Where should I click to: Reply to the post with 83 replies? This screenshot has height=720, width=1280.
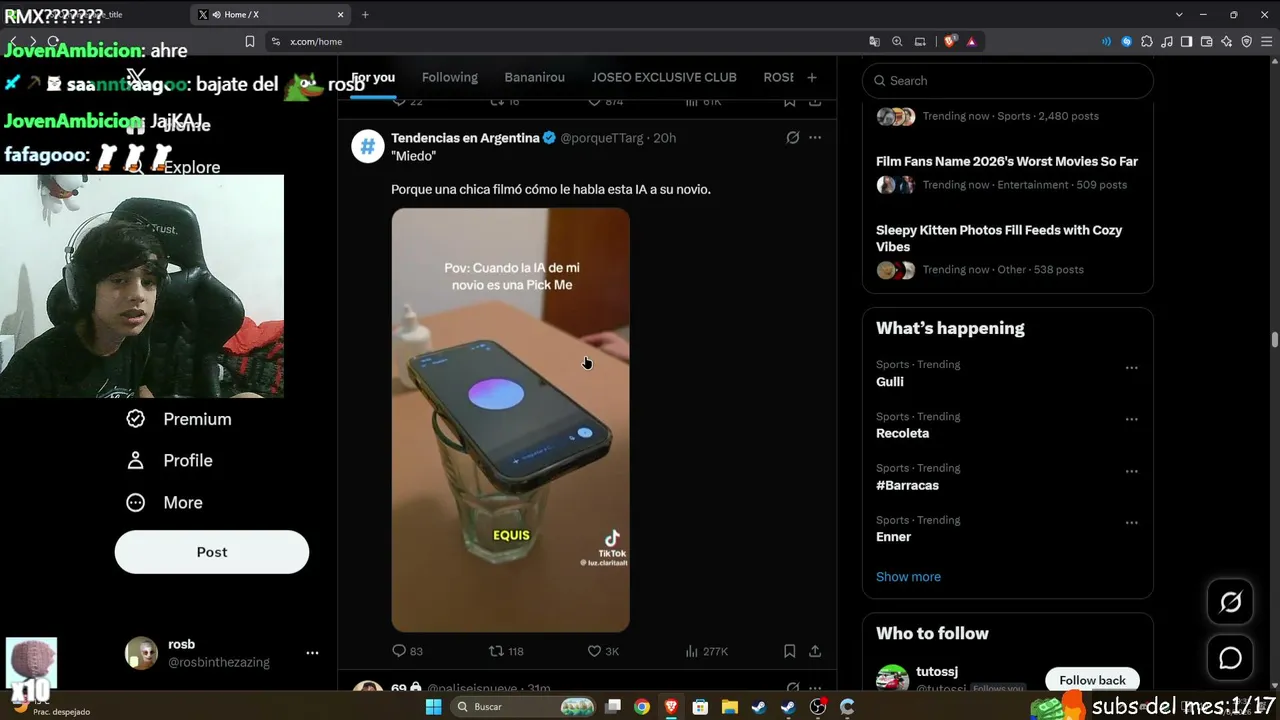408,651
